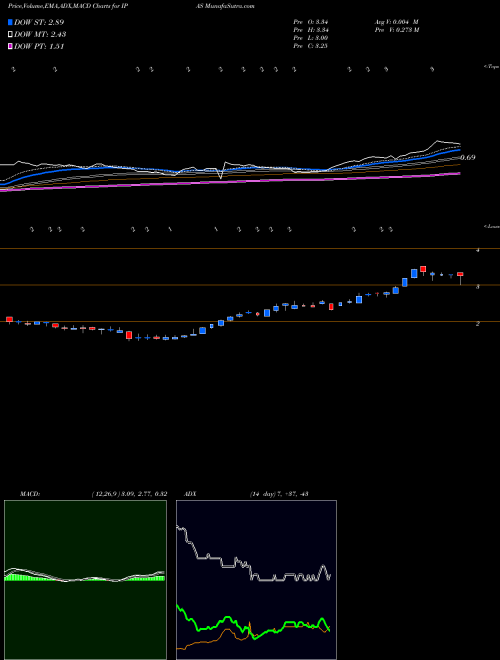Screen dimensions: 500x660
Task: Click the 'Pre V: 0.273 M' volume text
Action: coord(396,30)
